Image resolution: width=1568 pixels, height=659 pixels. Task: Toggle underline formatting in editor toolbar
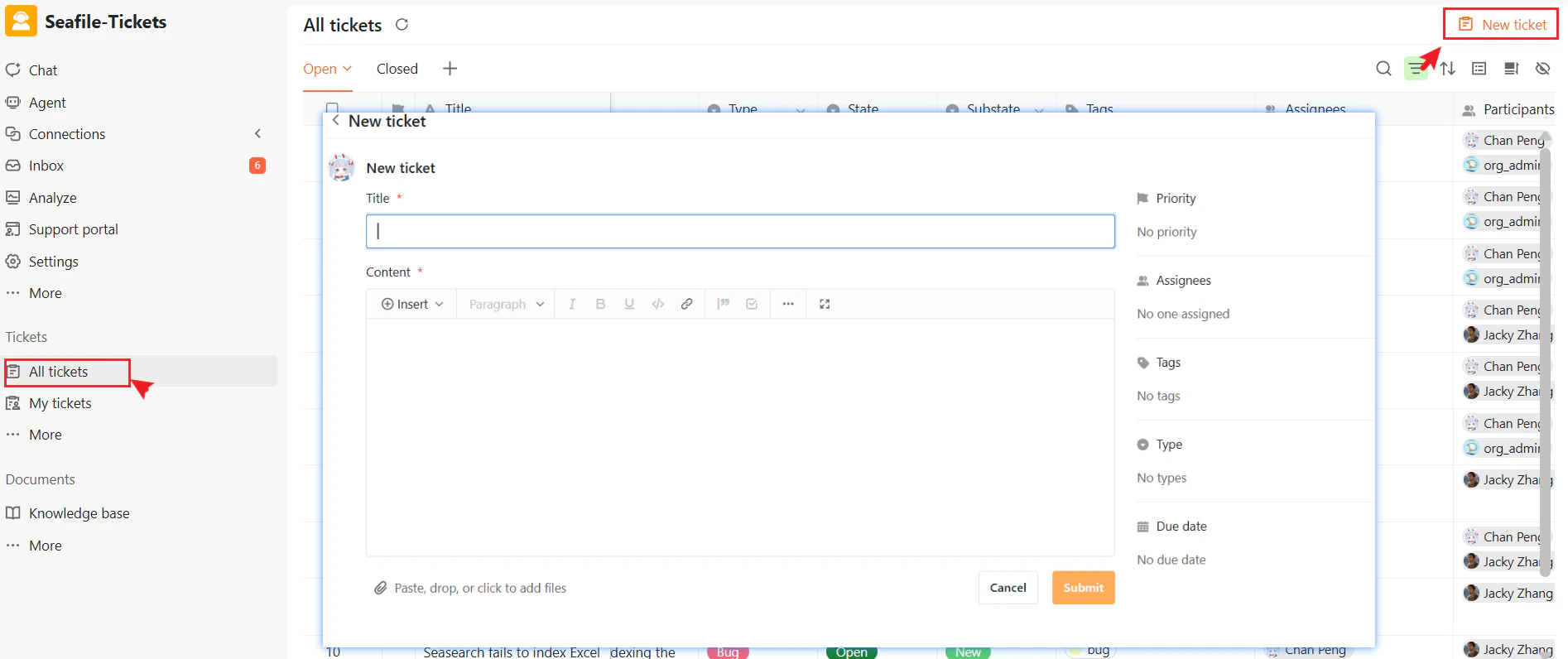(629, 304)
